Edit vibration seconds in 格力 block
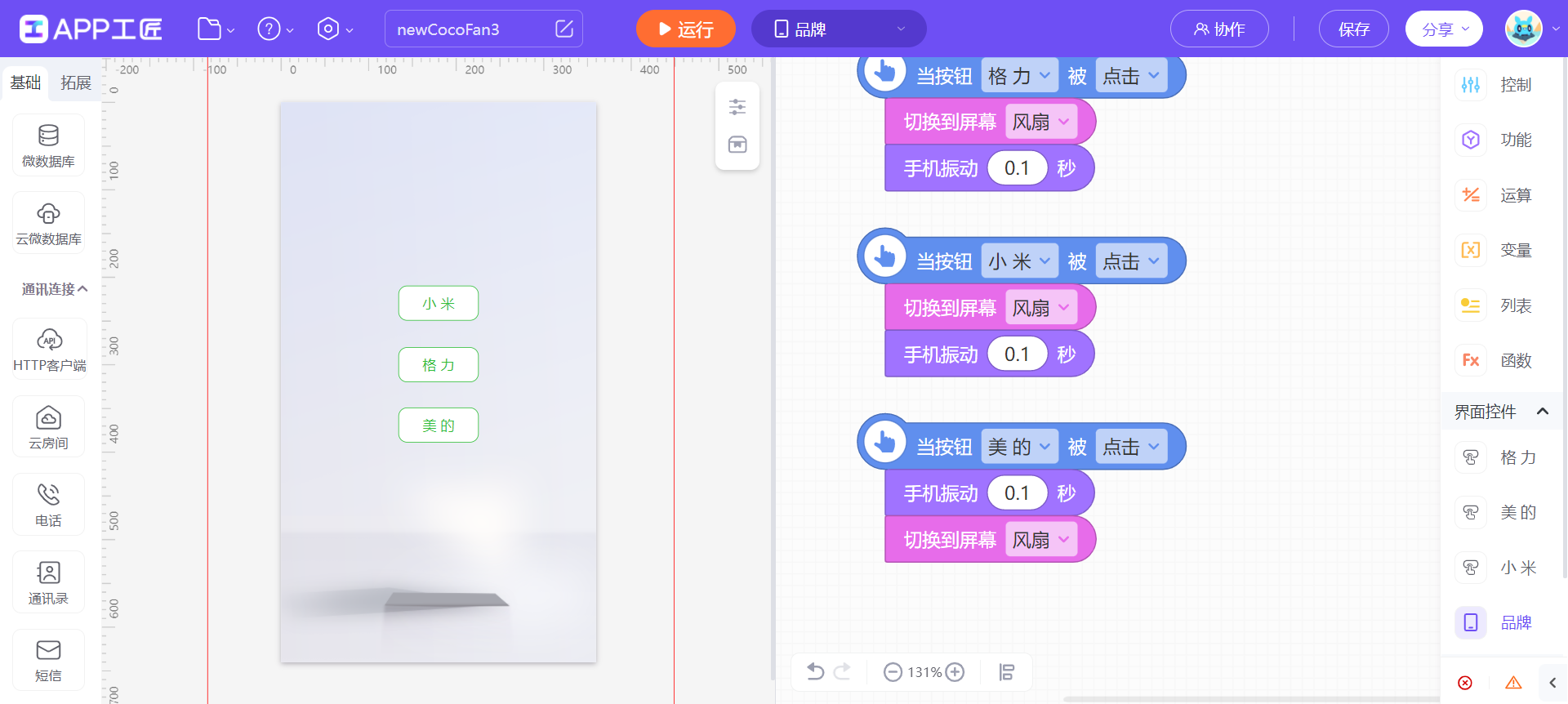Viewport: 1568px width, 704px height. tap(1017, 168)
